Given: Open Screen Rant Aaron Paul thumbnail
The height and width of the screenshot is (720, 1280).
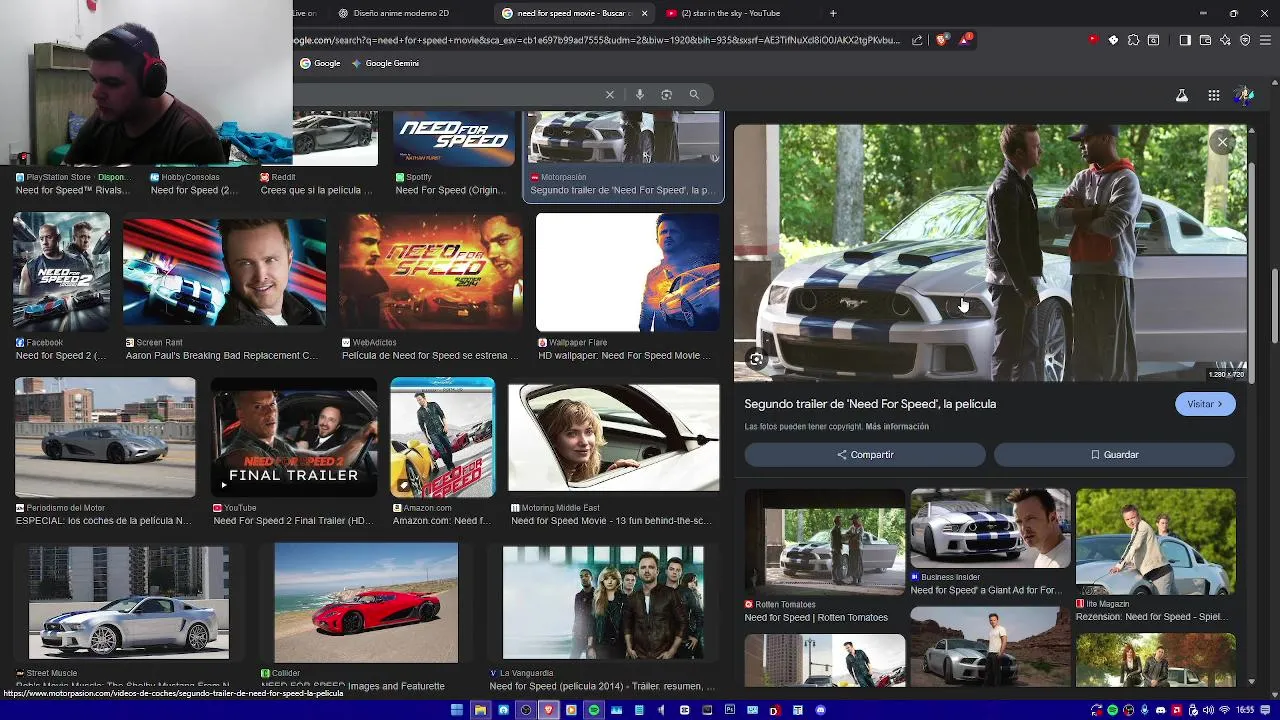Looking at the screenshot, I should [224, 272].
